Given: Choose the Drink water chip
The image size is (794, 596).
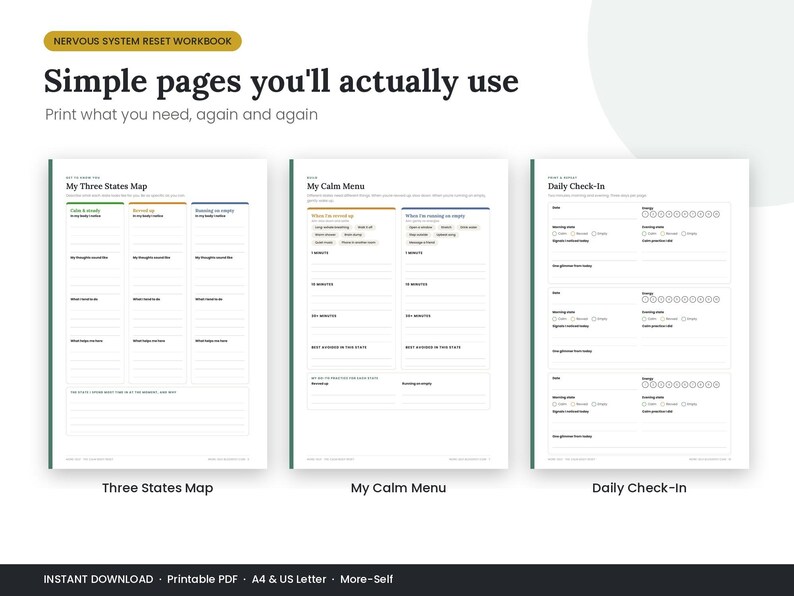Looking at the screenshot, I should pyautogui.click(x=468, y=227).
